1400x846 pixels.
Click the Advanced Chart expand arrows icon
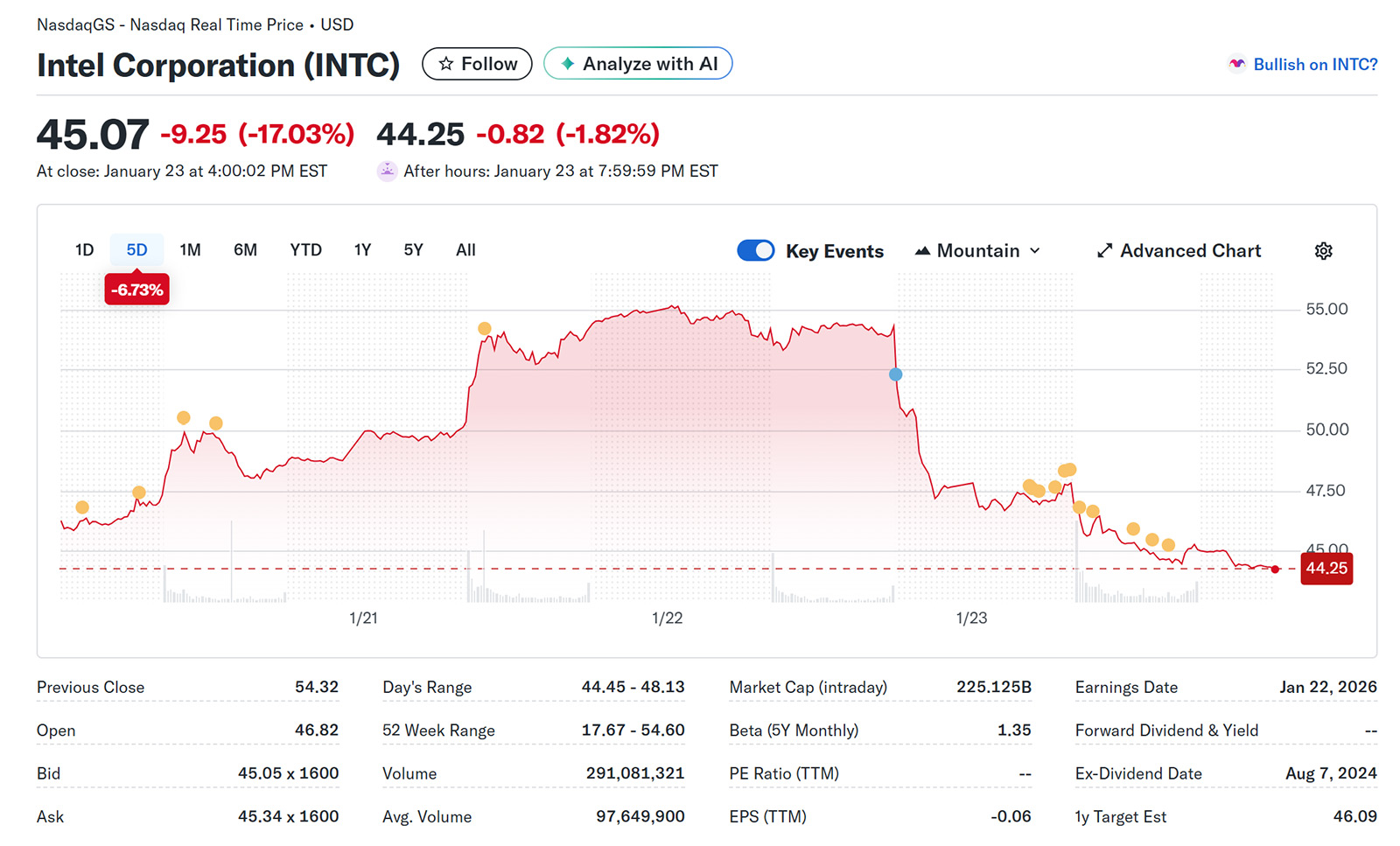tap(1104, 251)
